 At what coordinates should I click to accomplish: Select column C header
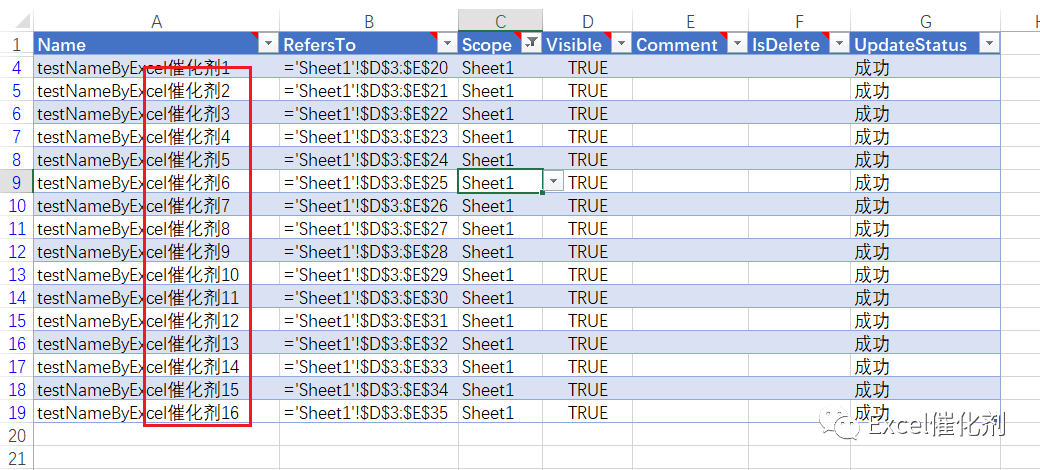pyautogui.click(x=500, y=21)
